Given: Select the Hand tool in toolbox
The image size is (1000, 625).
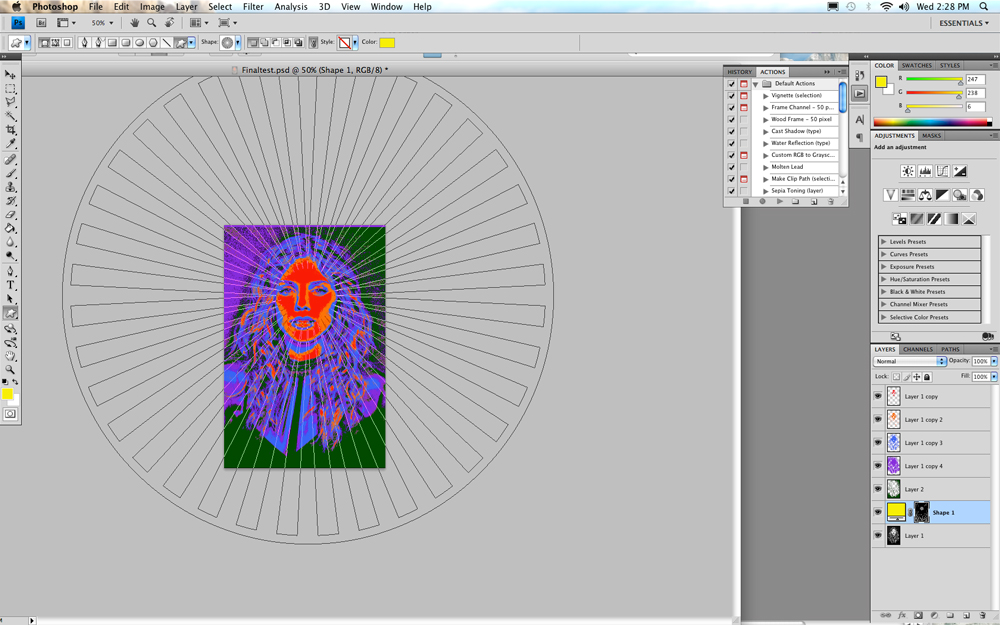Looking at the screenshot, I should [x=10, y=356].
